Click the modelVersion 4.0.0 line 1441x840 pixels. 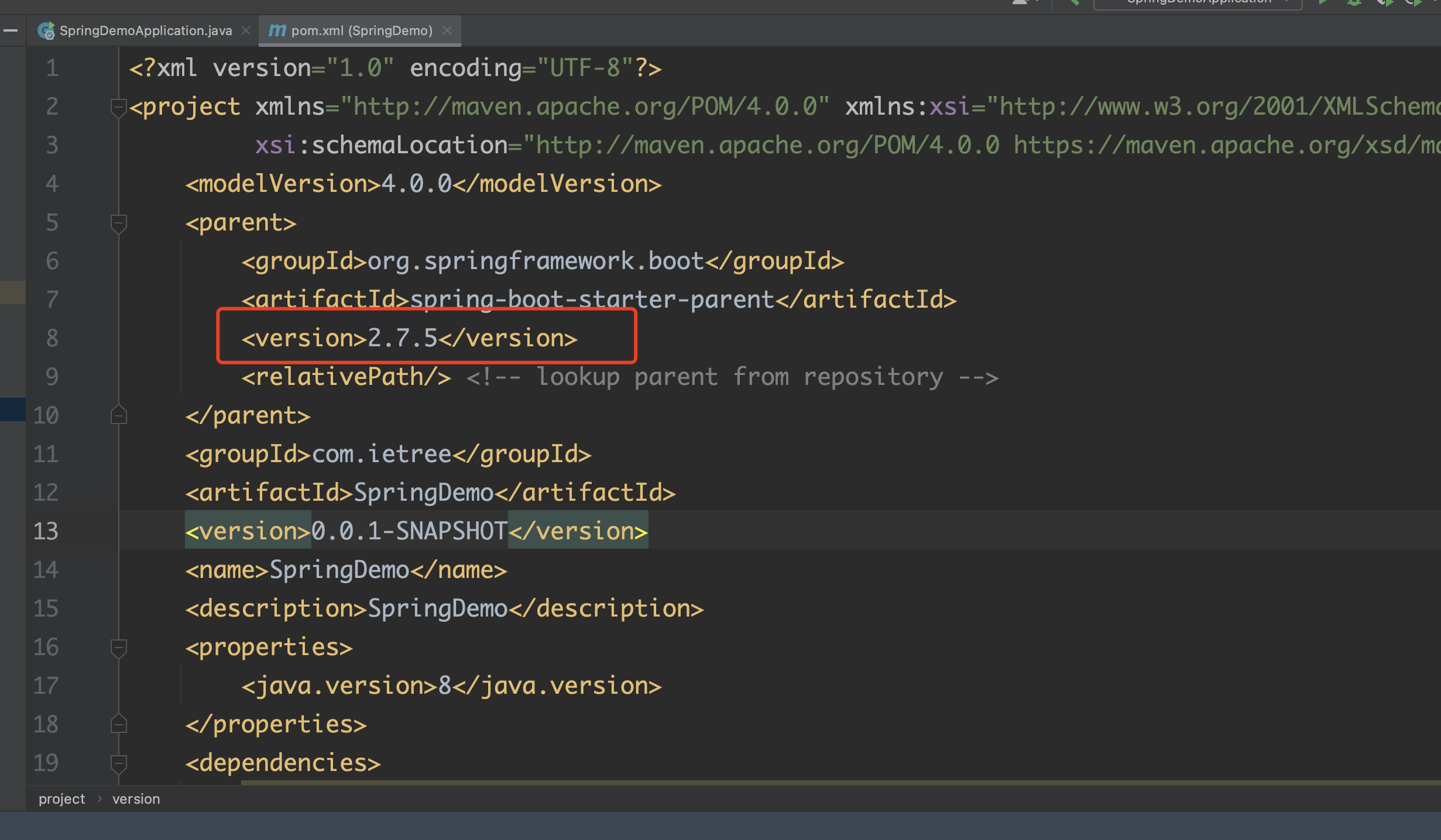[x=423, y=184]
